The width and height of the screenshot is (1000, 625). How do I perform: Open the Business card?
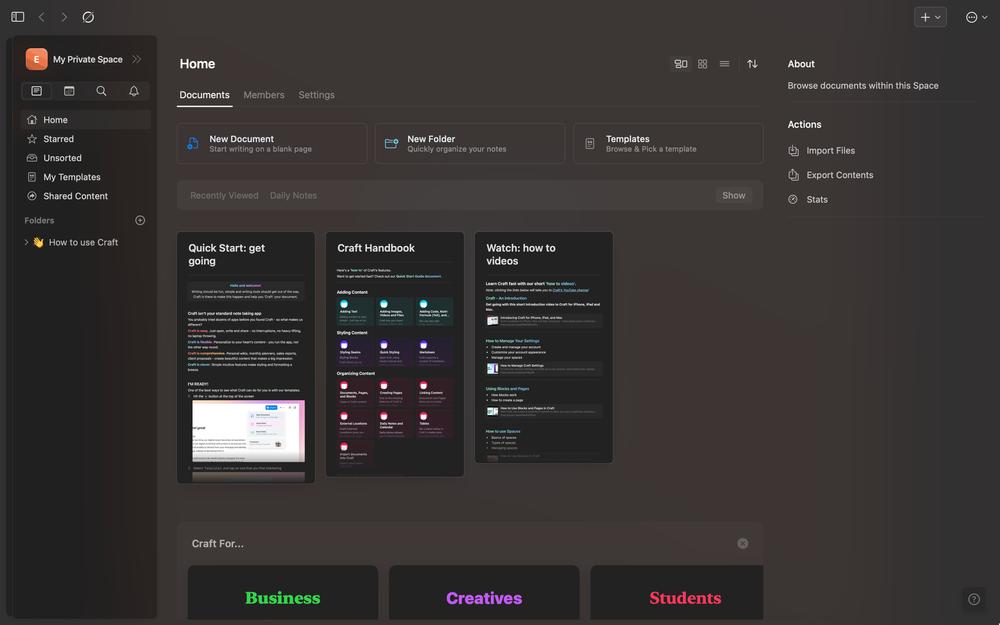[283, 592]
